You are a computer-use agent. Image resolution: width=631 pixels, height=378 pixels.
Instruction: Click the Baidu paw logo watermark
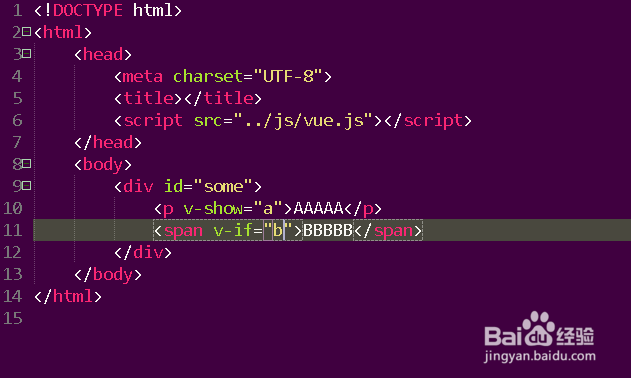tap(538, 328)
